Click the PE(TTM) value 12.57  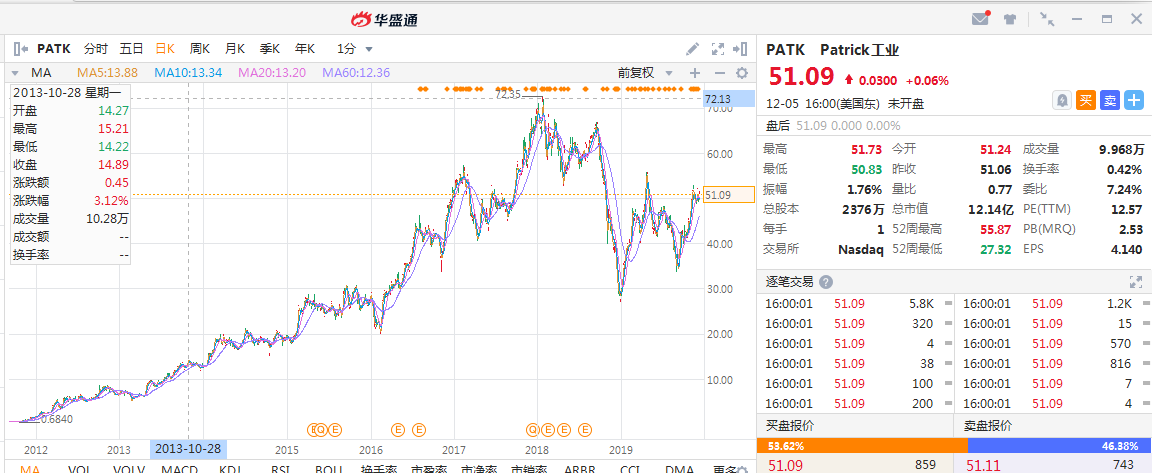(1126, 209)
